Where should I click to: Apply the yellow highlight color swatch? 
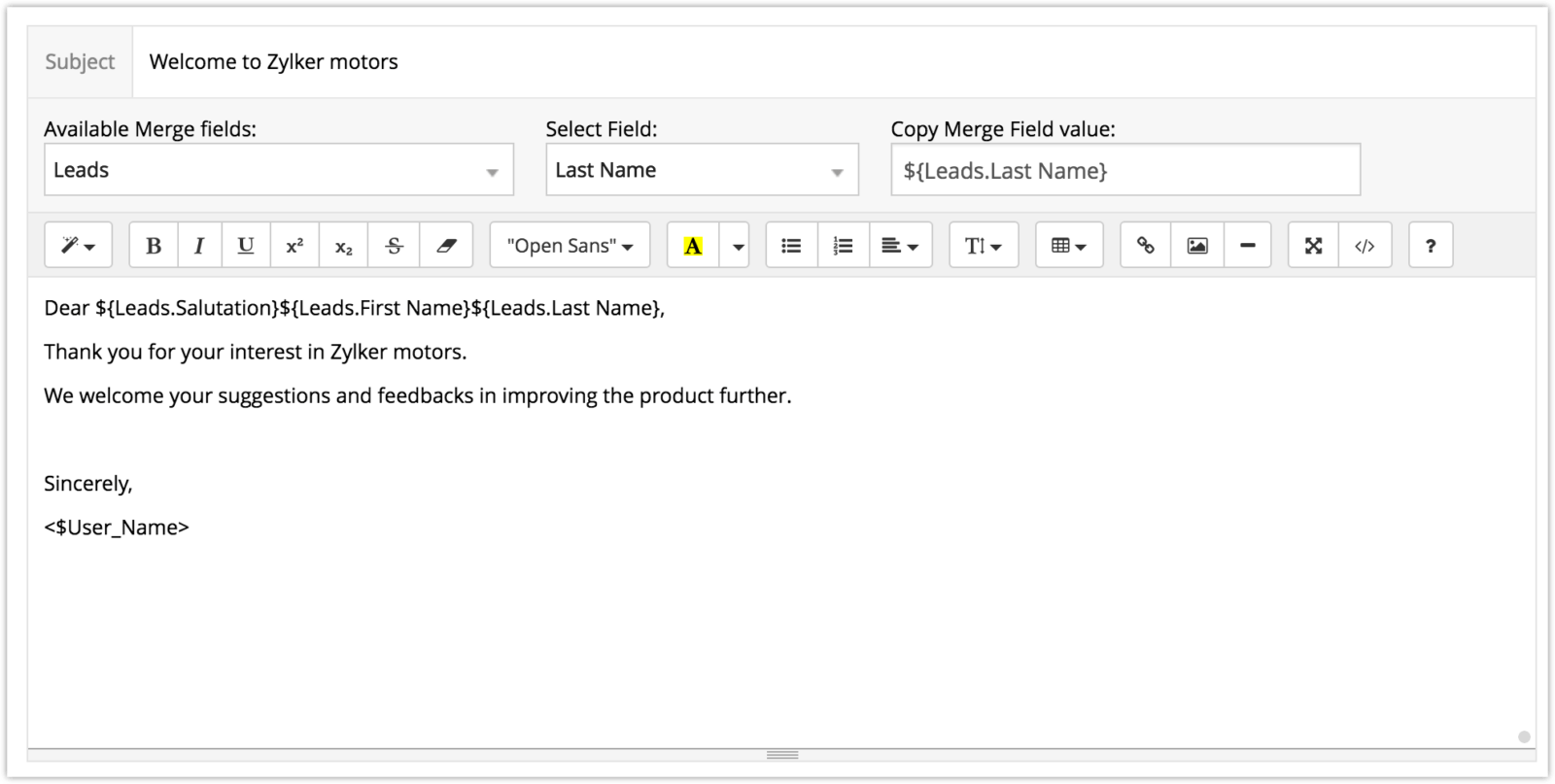[x=693, y=246]
